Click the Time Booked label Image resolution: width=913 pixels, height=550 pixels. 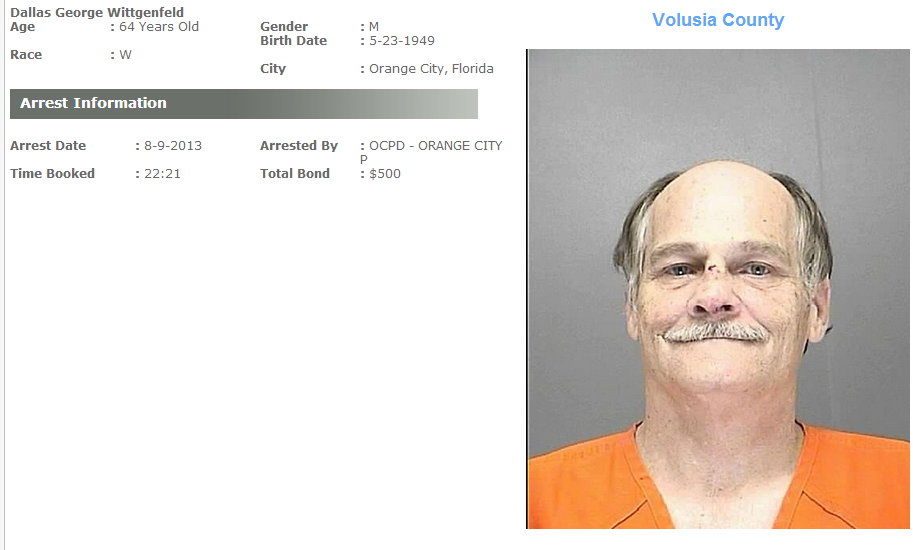click(52, 173)
